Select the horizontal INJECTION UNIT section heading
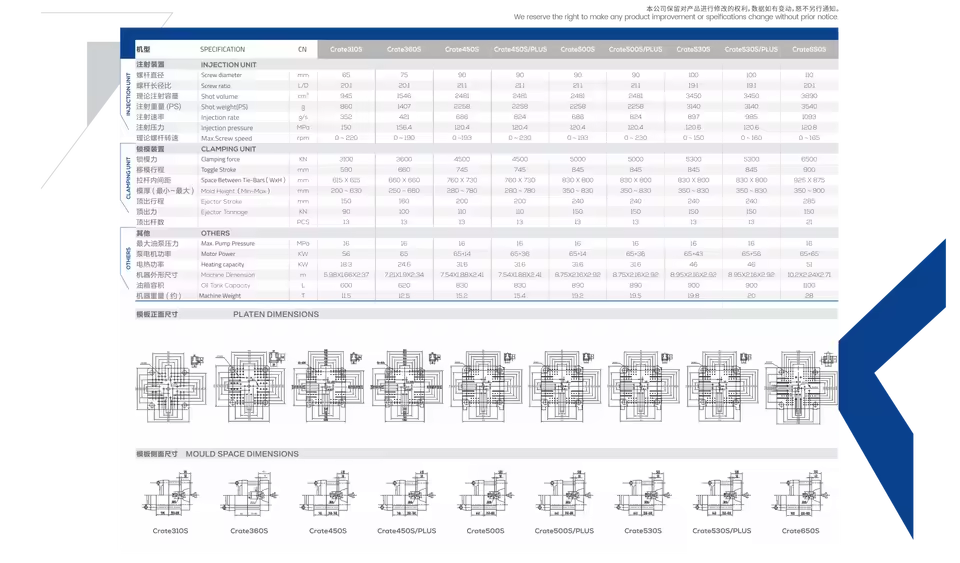This screenshot has width=960, height=563. (x=228, y=65)
